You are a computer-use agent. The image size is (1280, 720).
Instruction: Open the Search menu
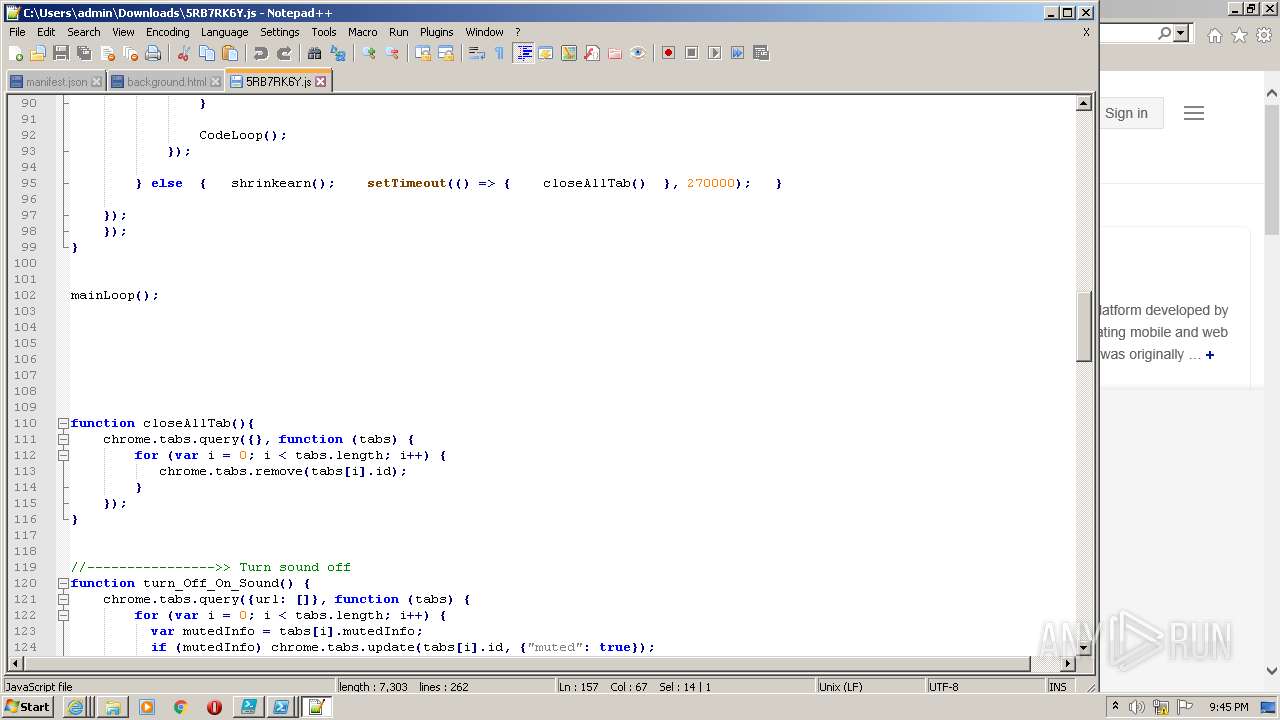click(84, 32)
